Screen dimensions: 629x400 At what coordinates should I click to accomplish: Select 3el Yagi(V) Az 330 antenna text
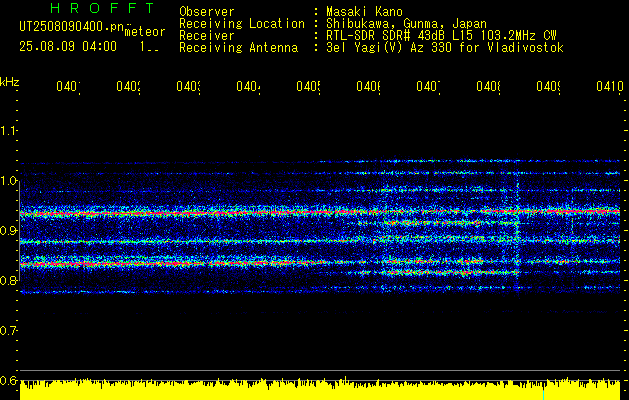(445, 48)
